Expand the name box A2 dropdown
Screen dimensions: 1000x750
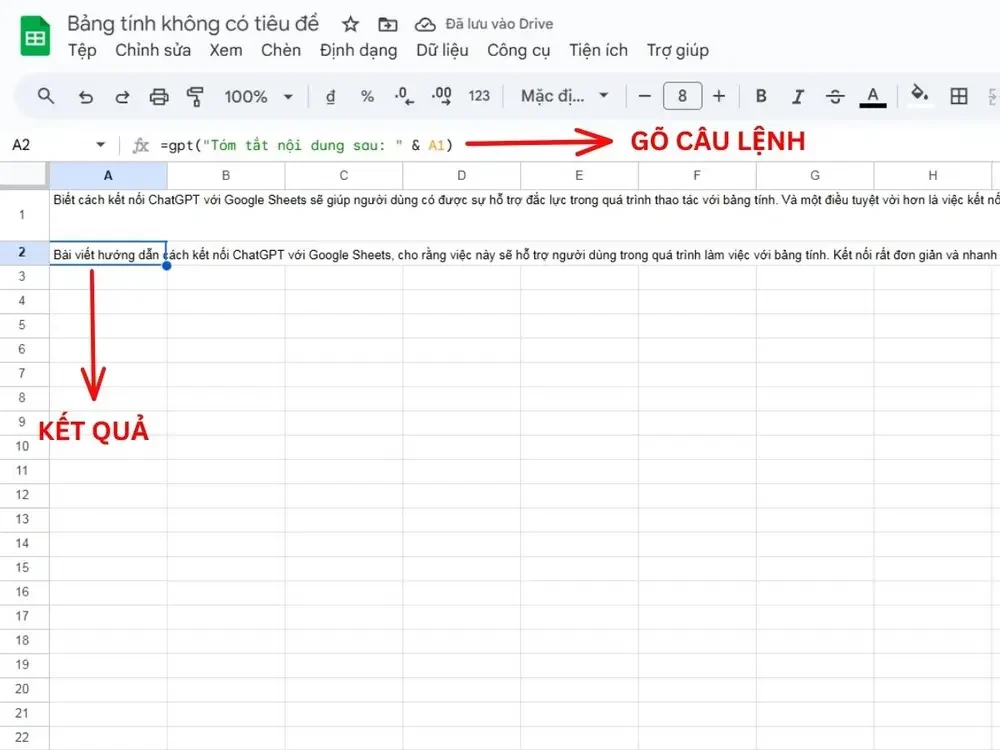tap(100, 145)
